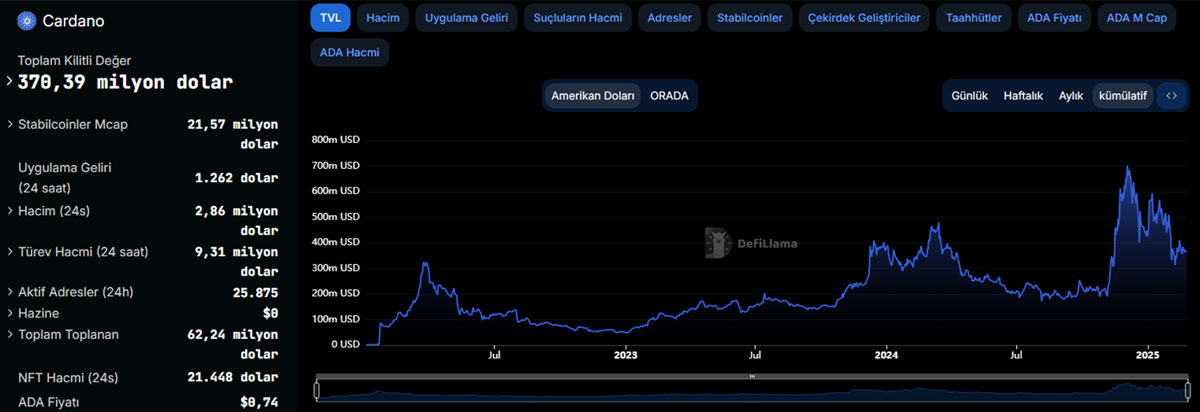Screen dimensions: 1200x412
Task: Click the $0,74 price value
Action: [x=259, y=402]
